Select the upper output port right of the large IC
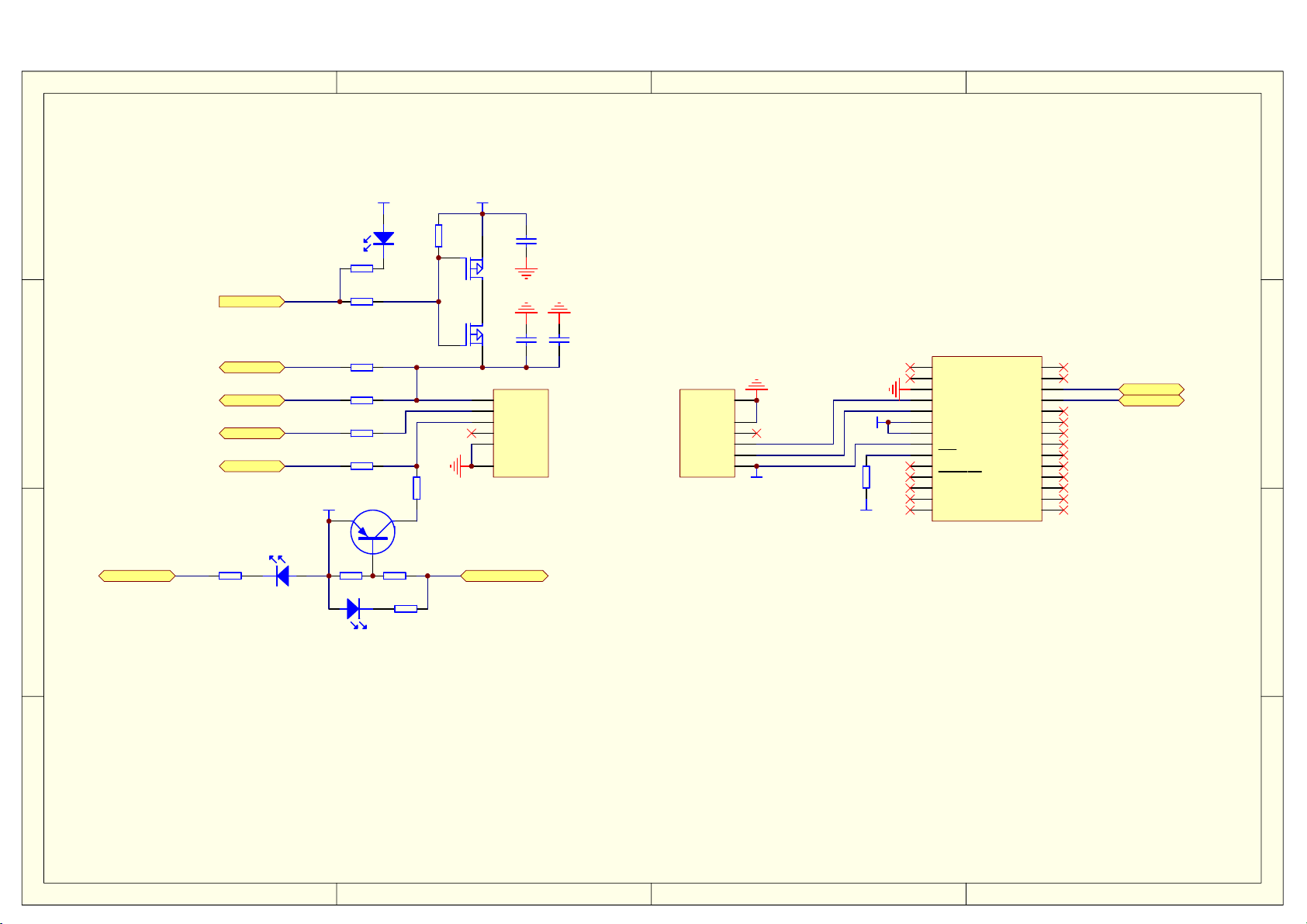Viewport: 1307px width, 924px height. coord(1151,389)
